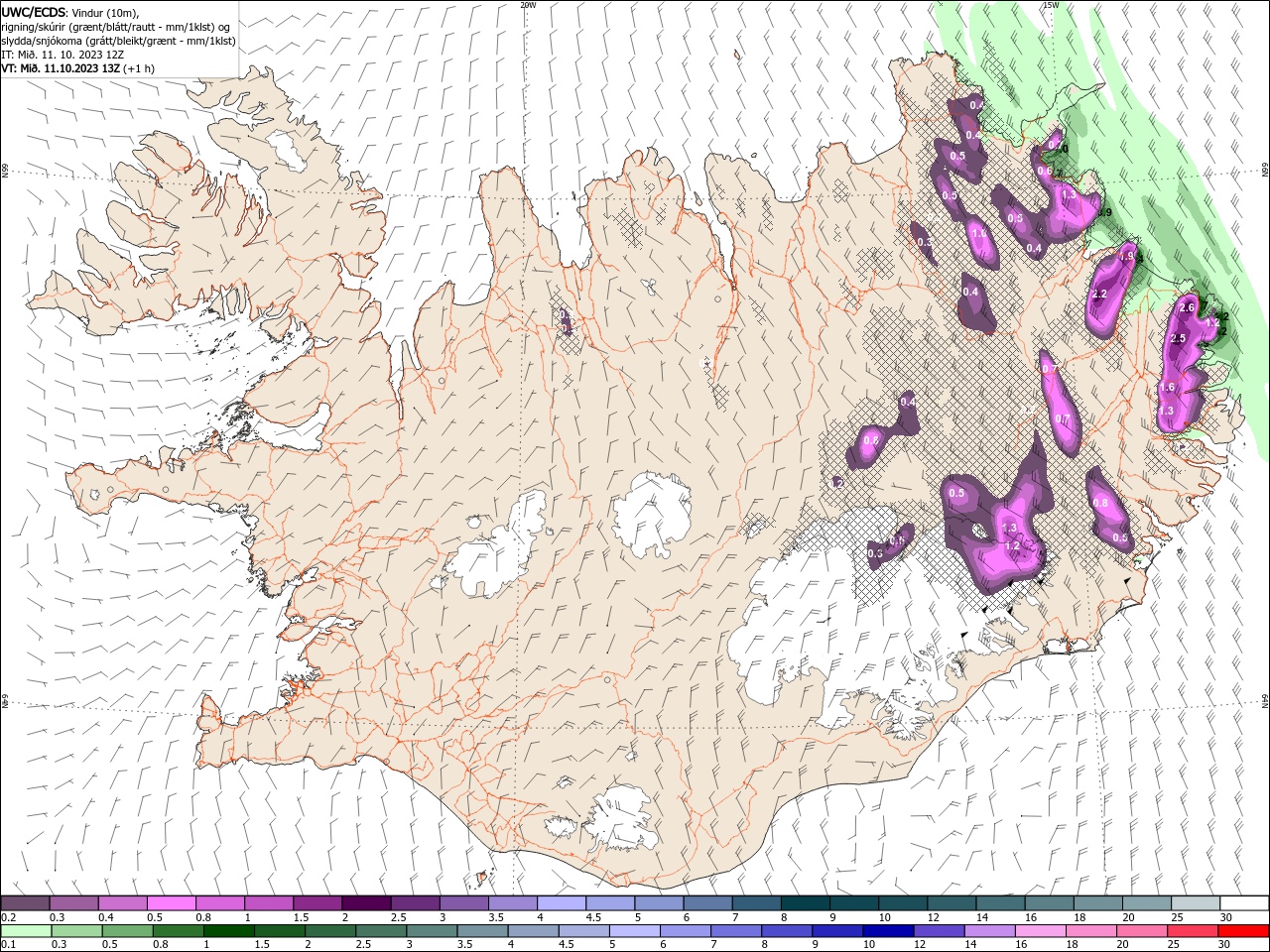Click the white snow swatch above label 30

[1243, 902]
